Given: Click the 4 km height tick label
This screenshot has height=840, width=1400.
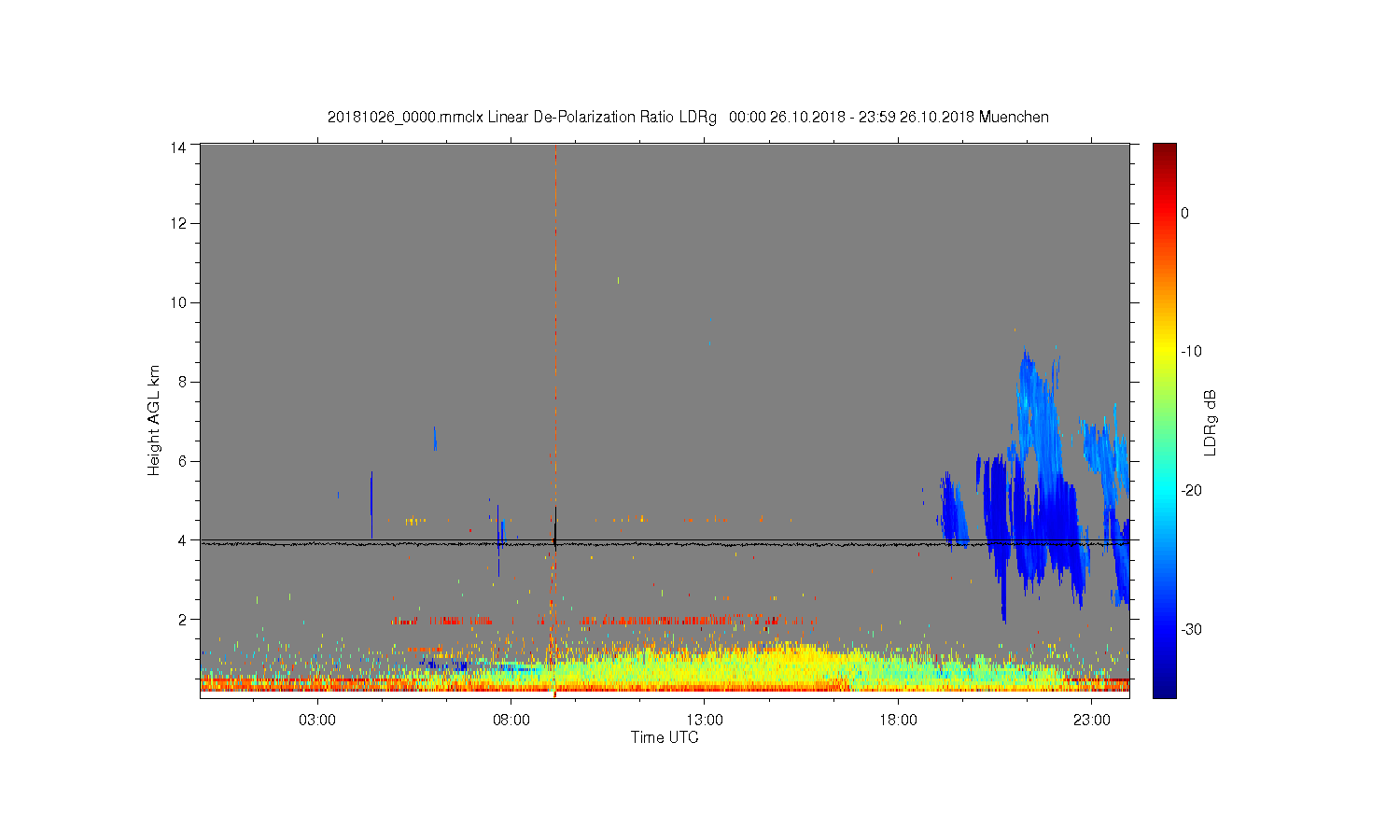Looking at the screenshot, I should (183, 540).
